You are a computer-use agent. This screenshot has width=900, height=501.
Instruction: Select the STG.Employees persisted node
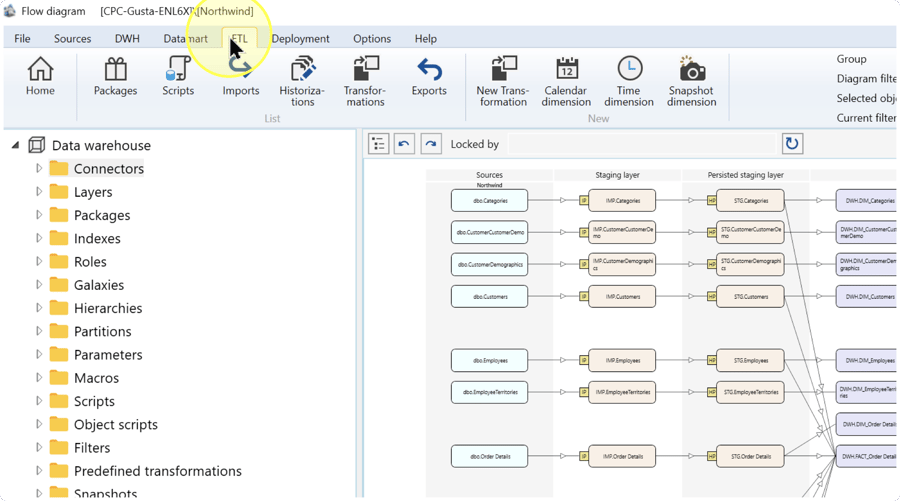click(x=750, y=360)
